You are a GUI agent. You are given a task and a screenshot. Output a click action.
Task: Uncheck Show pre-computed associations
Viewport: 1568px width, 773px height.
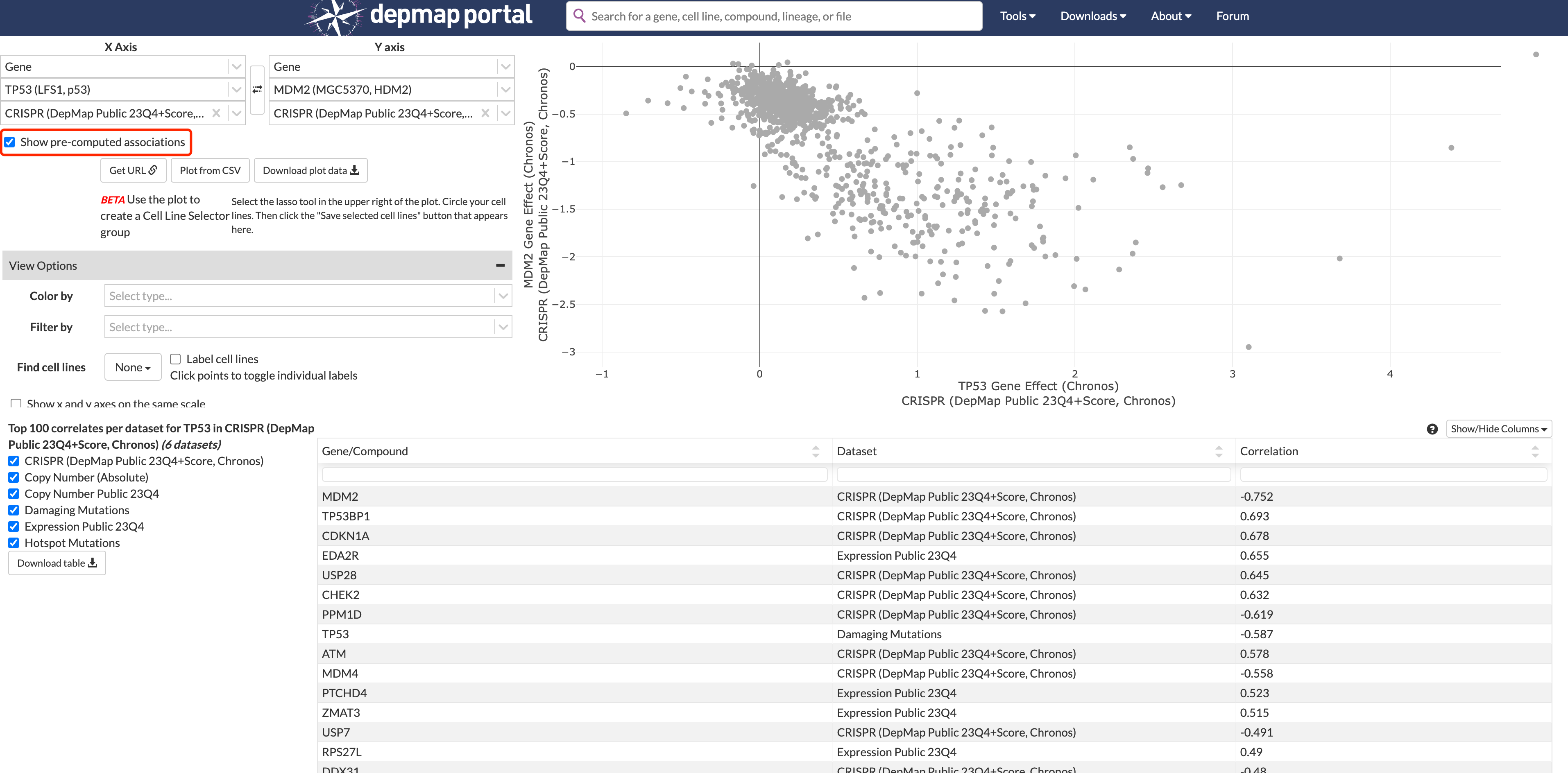point(10,142)
